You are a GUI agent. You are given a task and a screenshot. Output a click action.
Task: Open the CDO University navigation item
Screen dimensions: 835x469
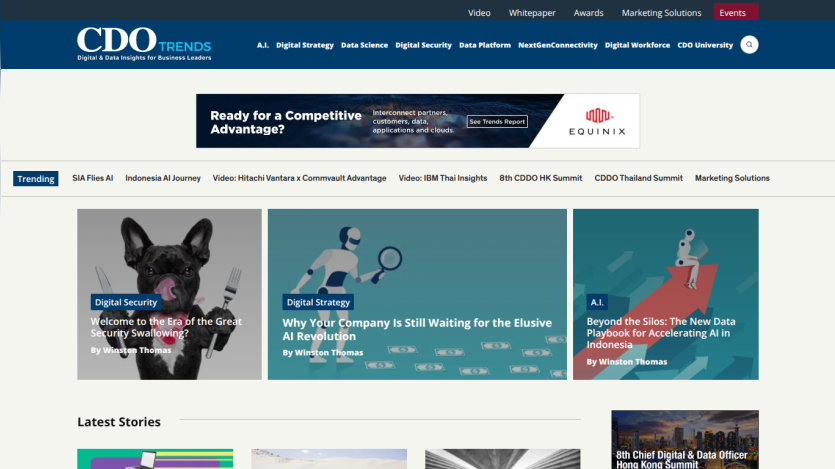tap(705, 45)
